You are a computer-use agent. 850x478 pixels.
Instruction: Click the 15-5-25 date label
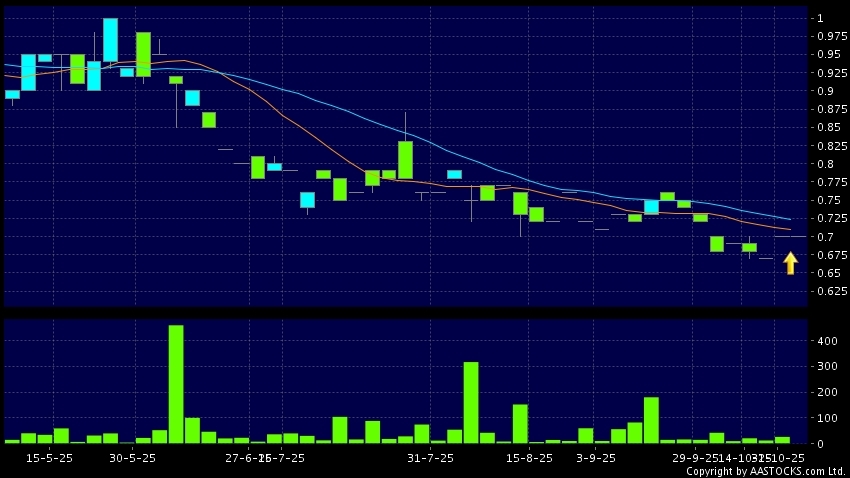click(49, 458)
